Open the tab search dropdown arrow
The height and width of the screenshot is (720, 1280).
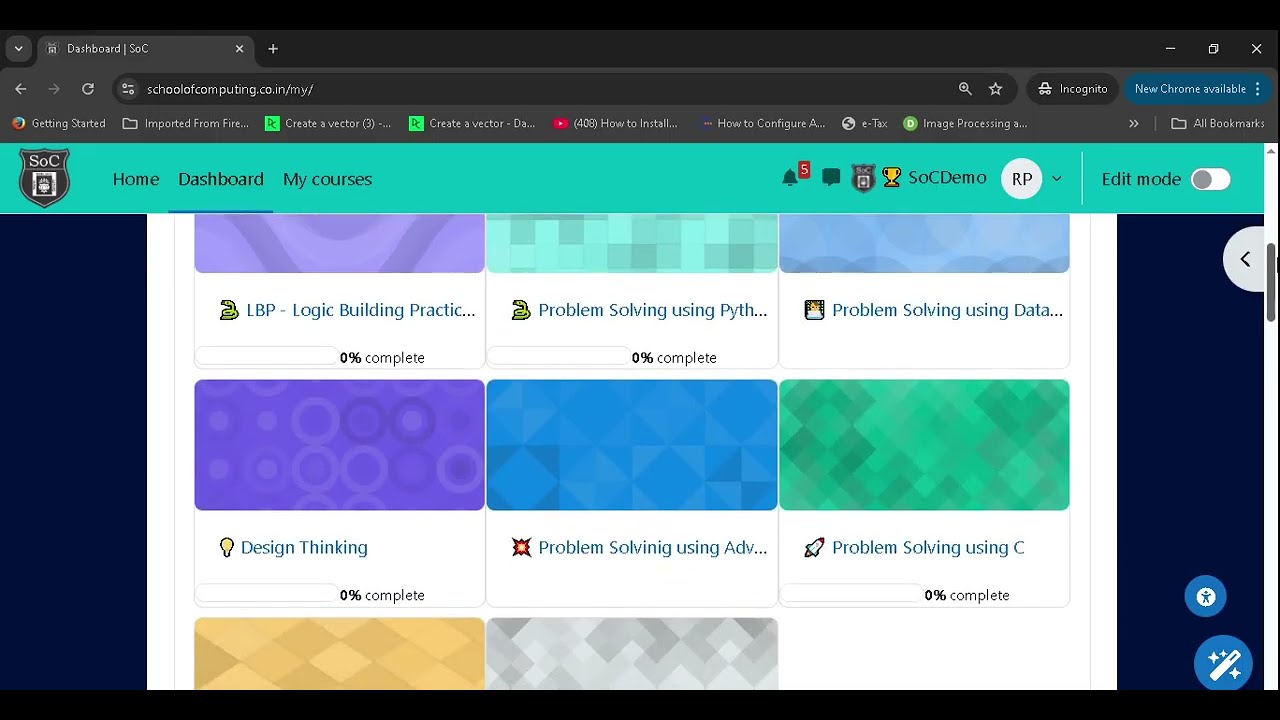pos(18,48)
